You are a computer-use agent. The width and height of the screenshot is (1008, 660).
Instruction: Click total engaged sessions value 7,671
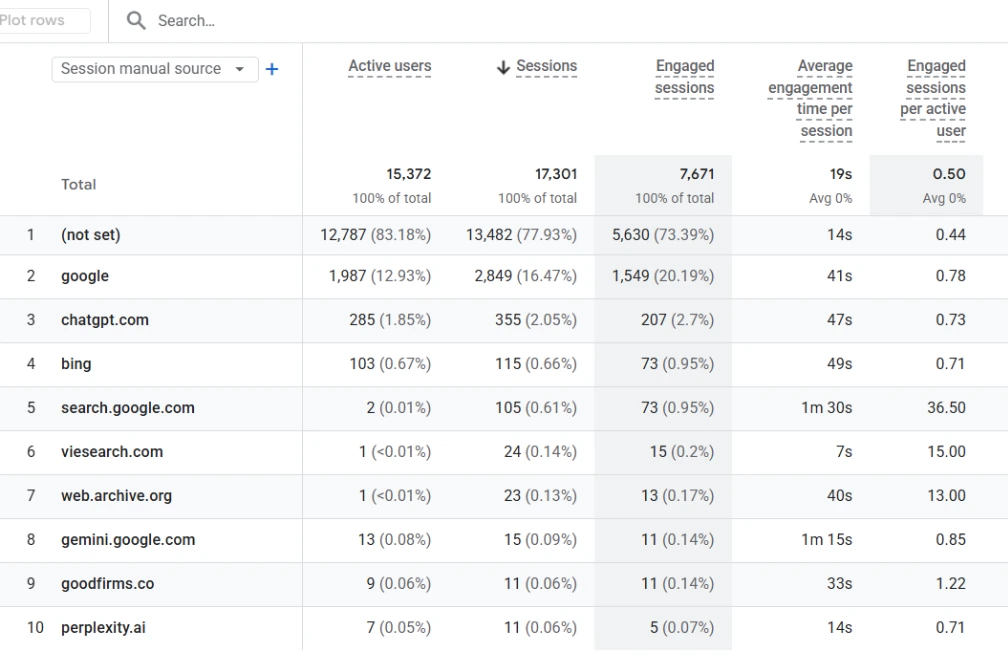697,174
